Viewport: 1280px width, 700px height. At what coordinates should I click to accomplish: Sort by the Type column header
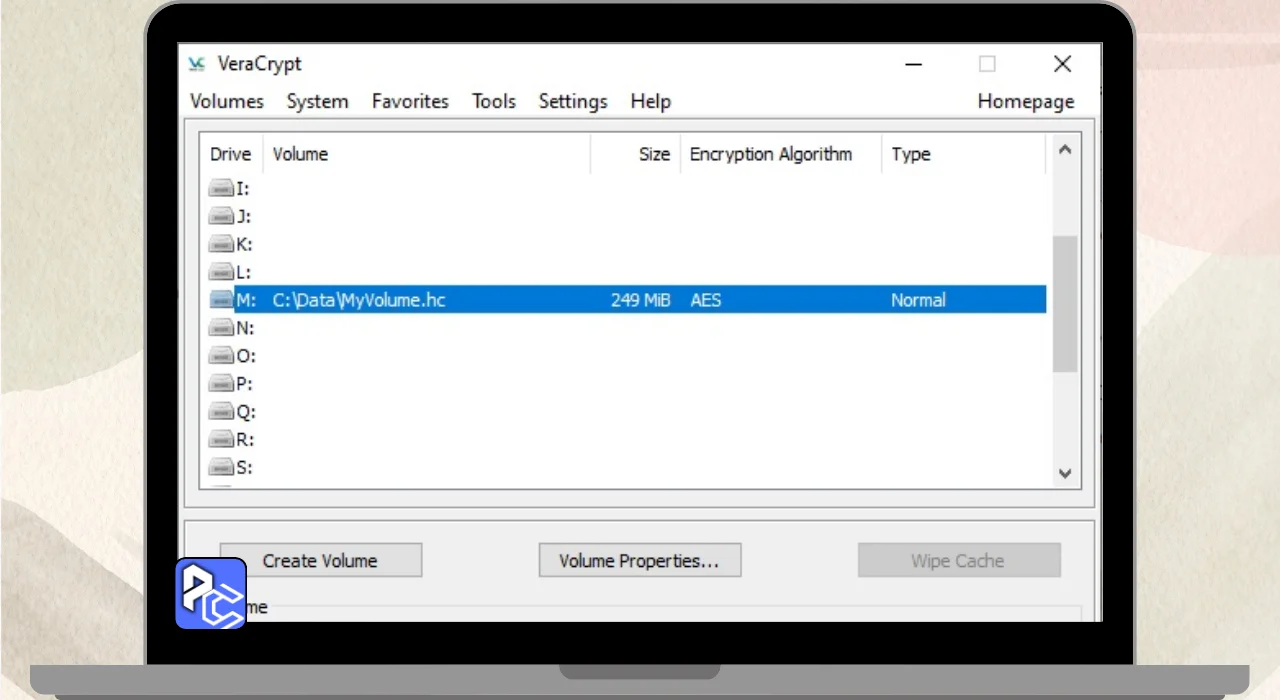coord(963,154)
